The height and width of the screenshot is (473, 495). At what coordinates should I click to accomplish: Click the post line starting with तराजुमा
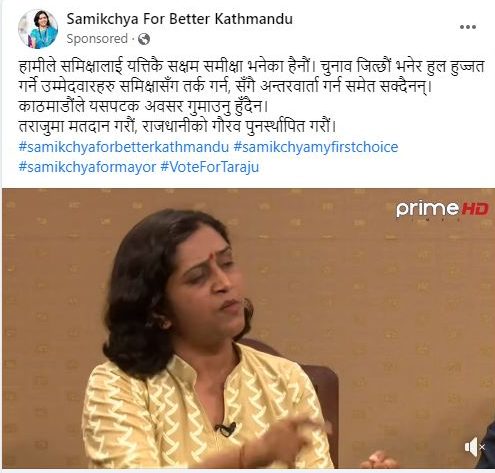point(178,126)
